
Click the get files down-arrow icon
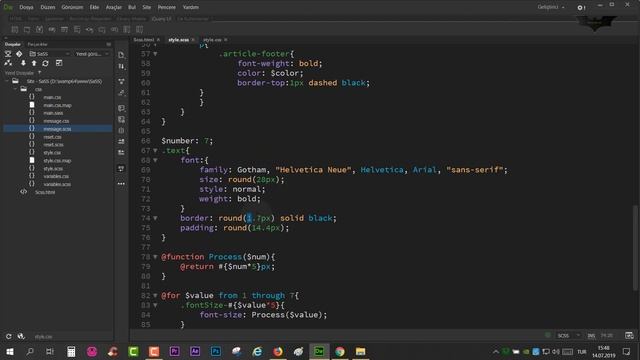click(23, 63)
